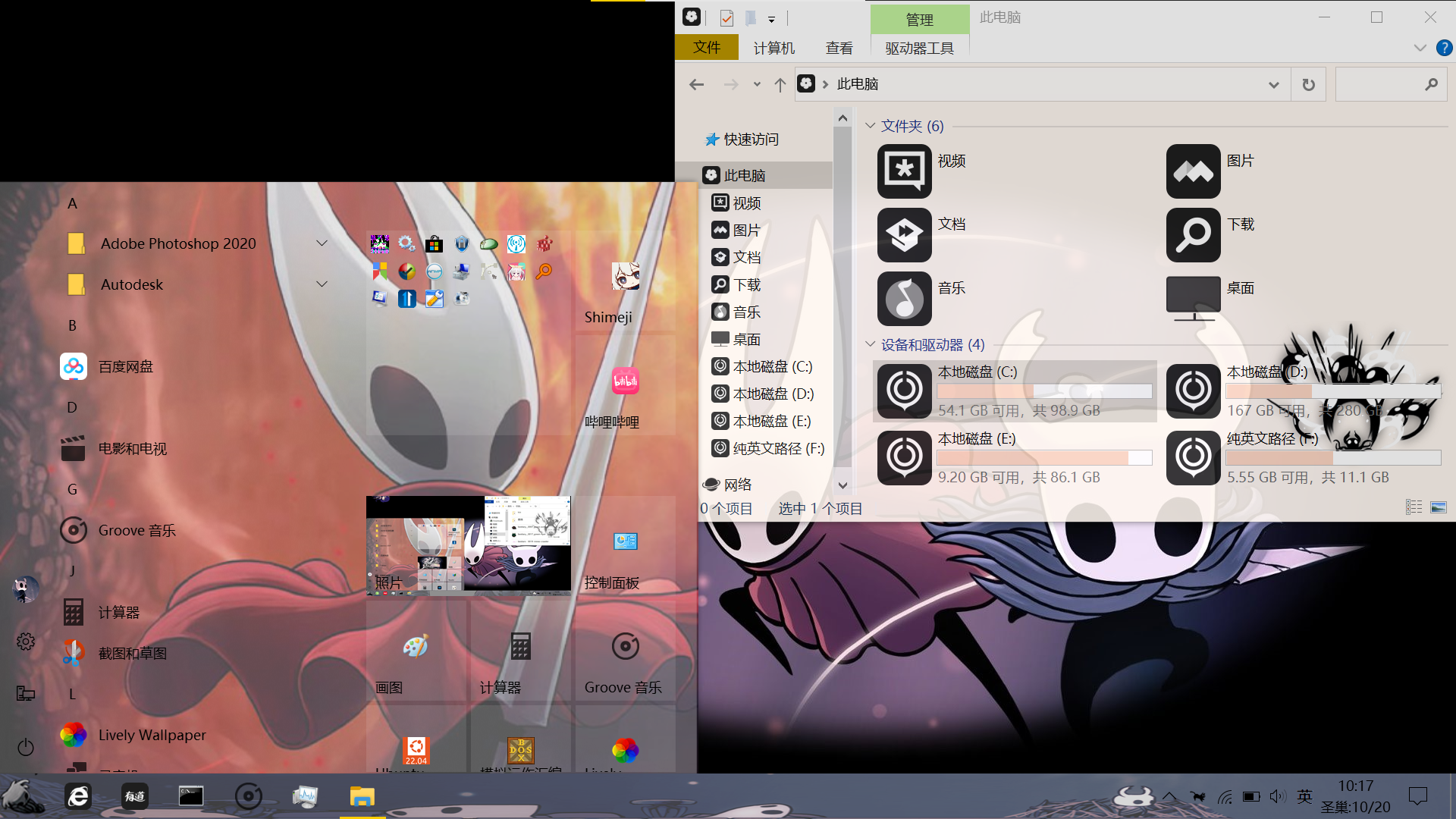1456x819 pixels.
Task: Open the 下载 folder with magnifier icon
Action: coord(1194,235)
